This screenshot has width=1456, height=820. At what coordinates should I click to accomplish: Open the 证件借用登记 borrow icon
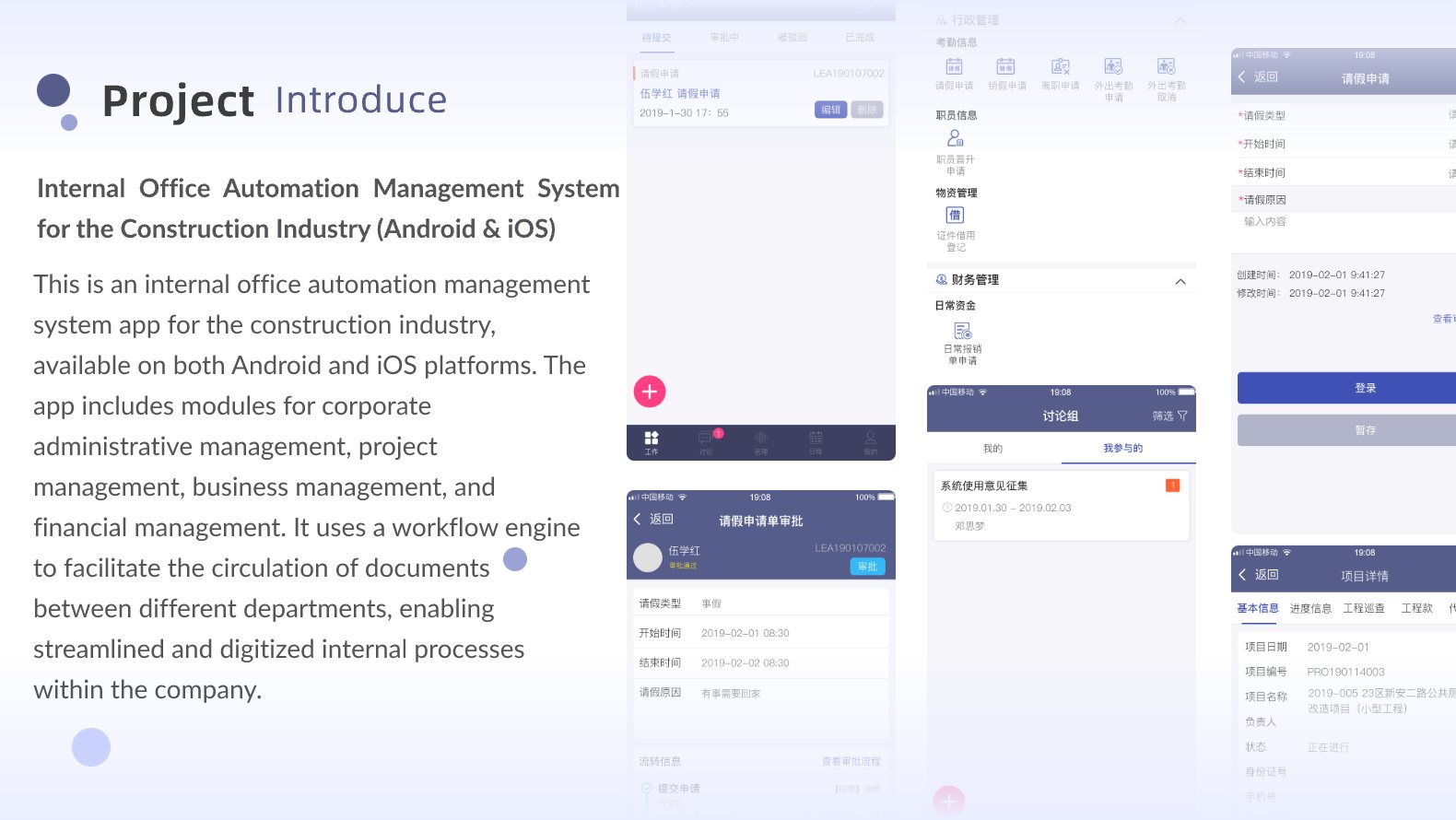pyautogui.click(x=956, y=216)
